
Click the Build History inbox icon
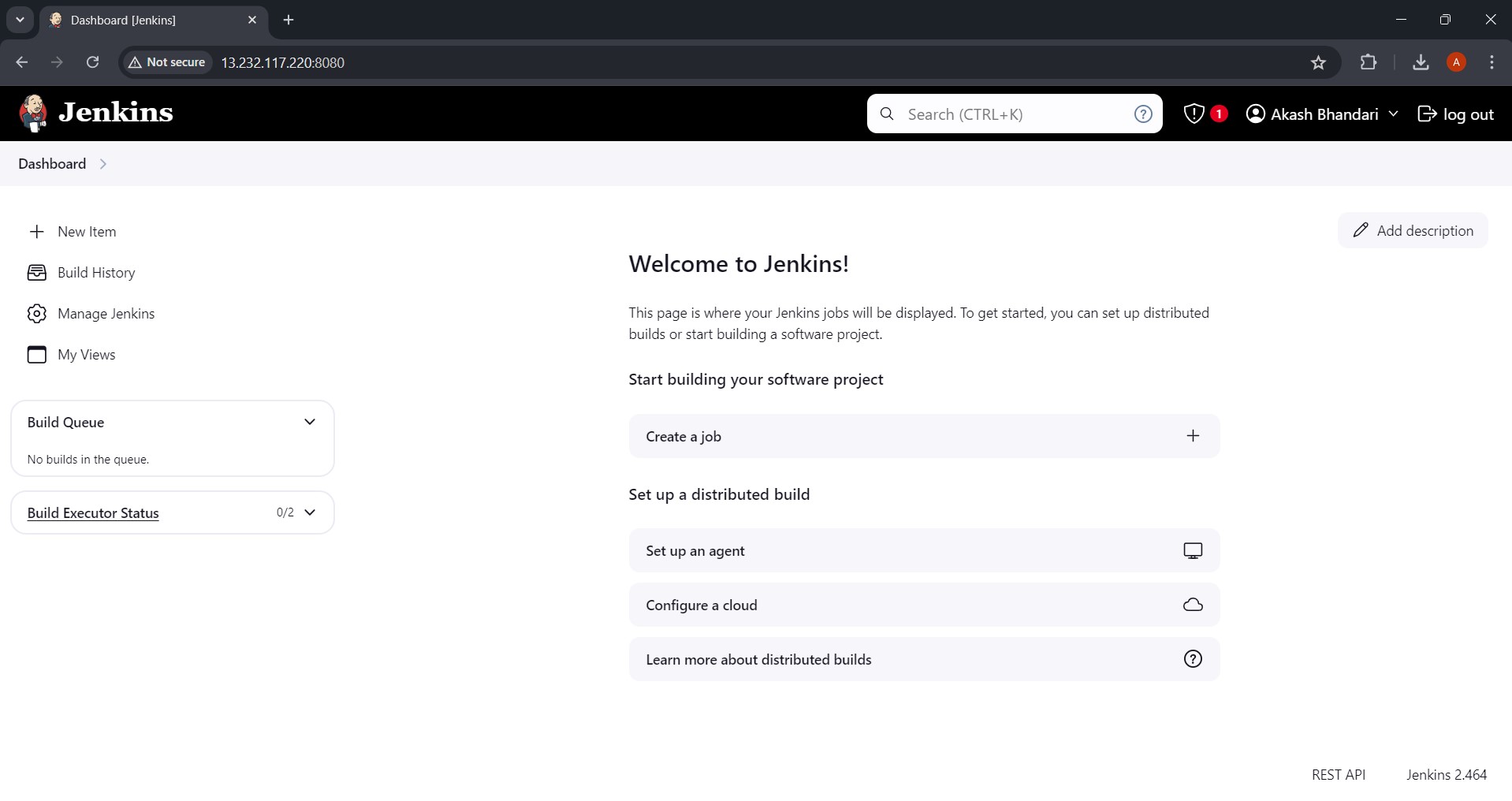(x=36, y=273)
